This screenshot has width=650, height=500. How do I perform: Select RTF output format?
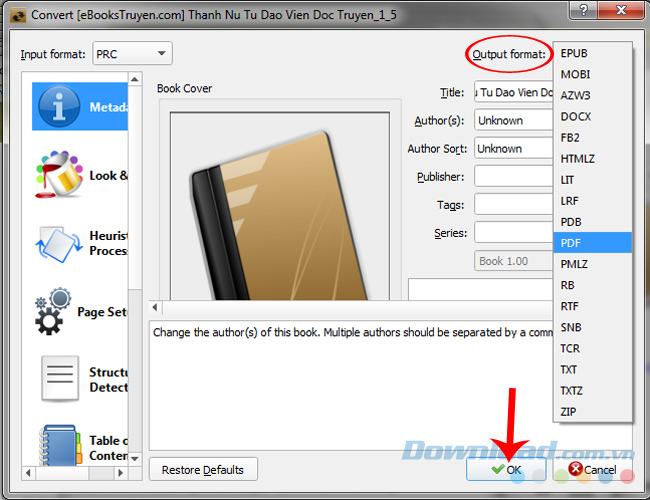coord(592,306)
